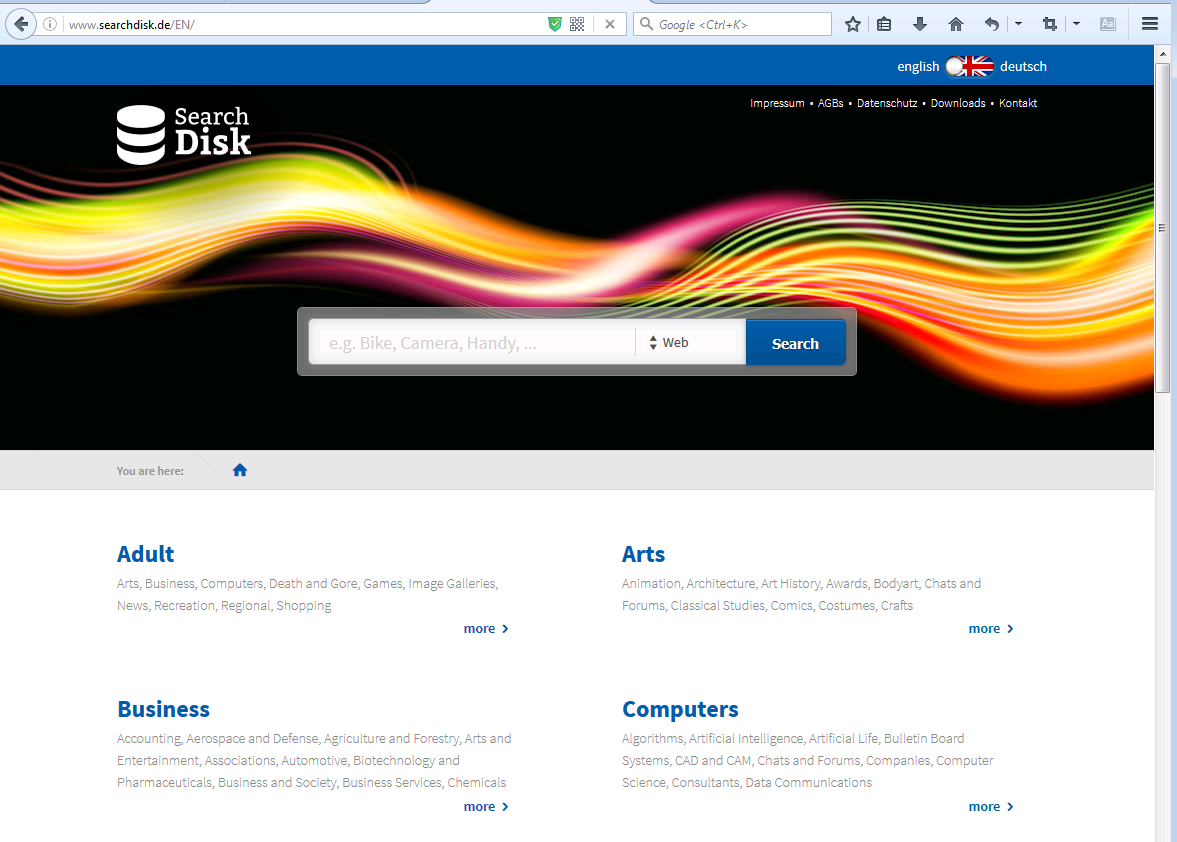Click 'Animation' in Arts list
Viewport: 1177px width, 842px height.
(x=651, y=584)
